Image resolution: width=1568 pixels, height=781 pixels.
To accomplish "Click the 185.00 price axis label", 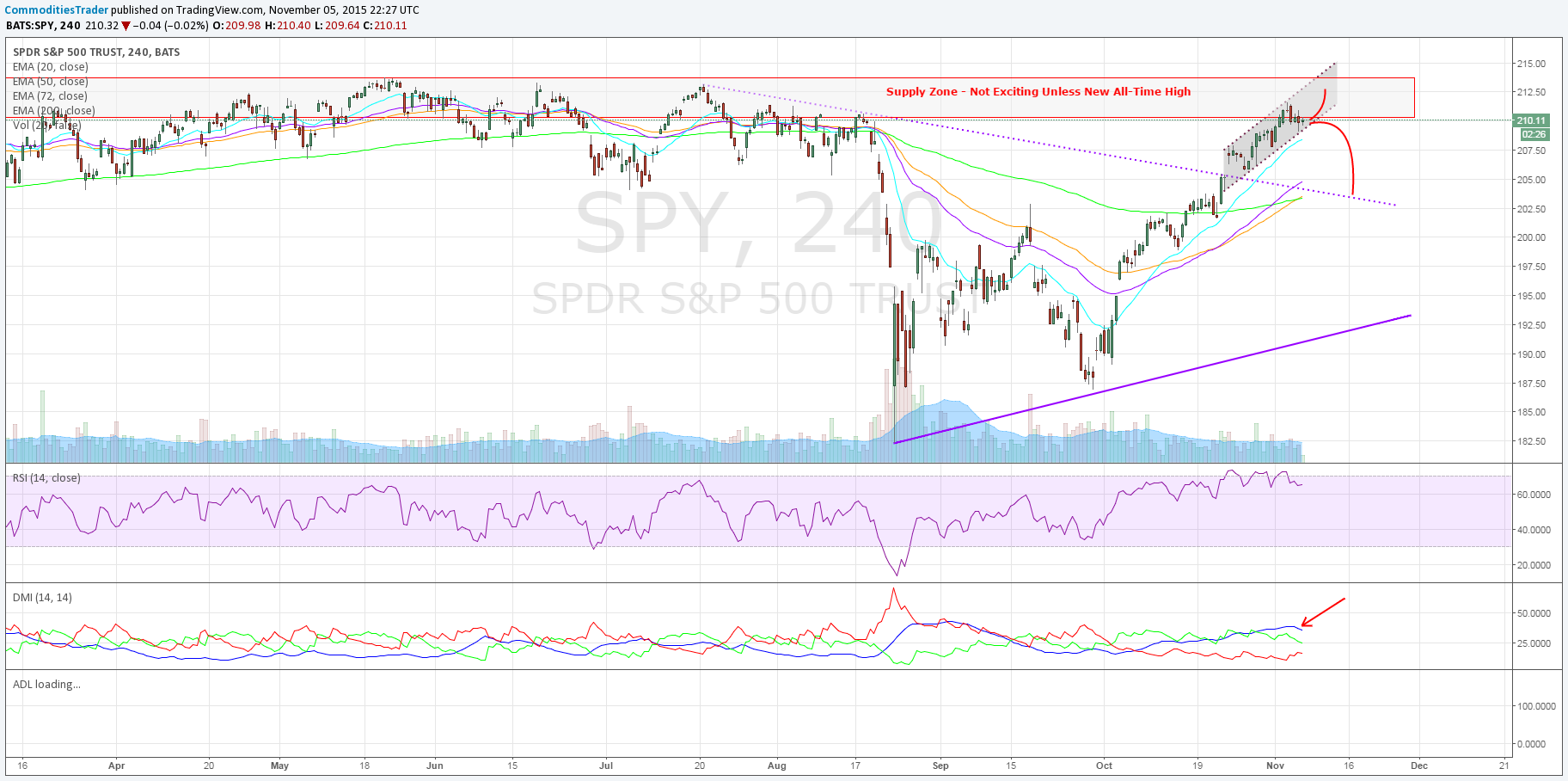I will 1531,412.
